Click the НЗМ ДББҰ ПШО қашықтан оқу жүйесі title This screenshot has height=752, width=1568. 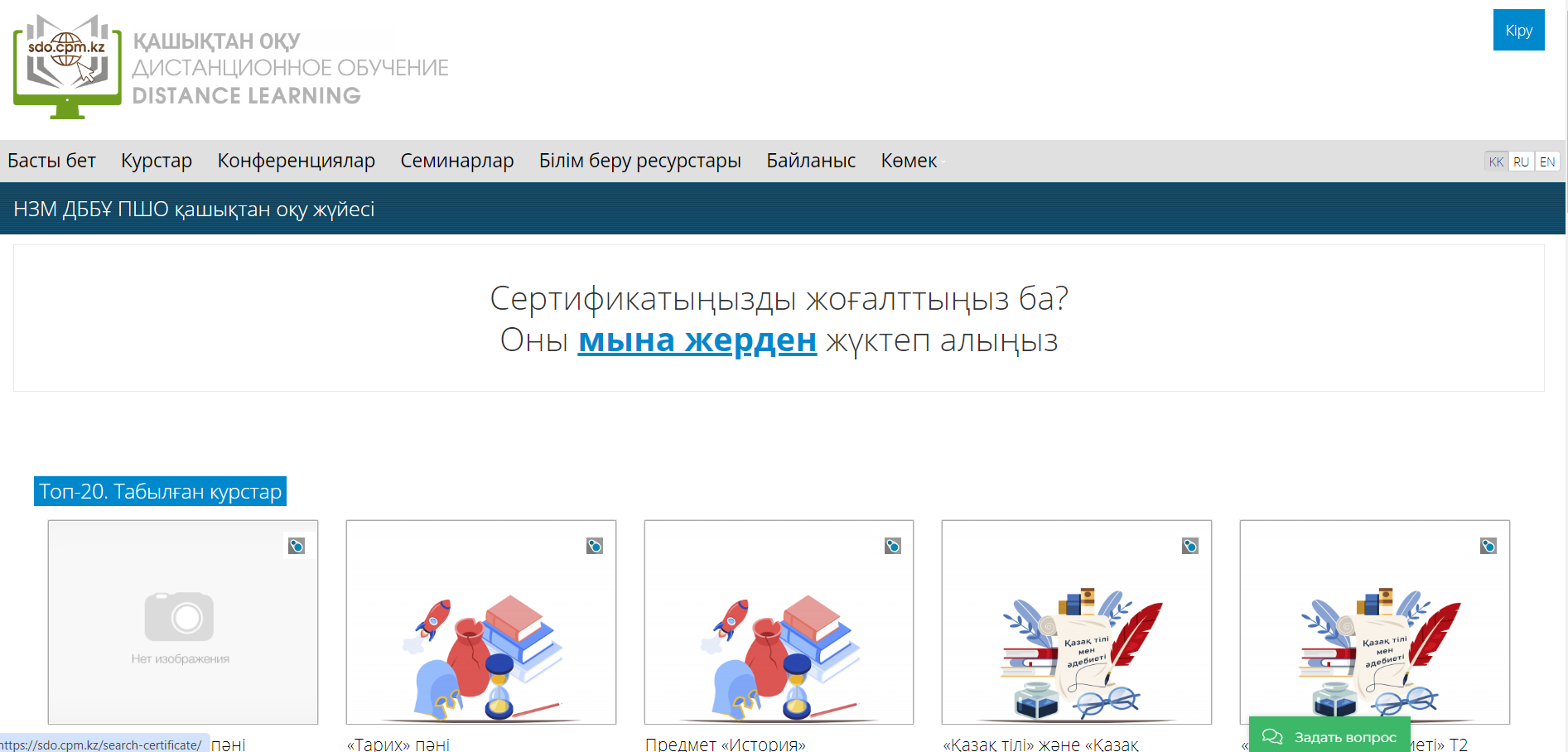(194, 209)
